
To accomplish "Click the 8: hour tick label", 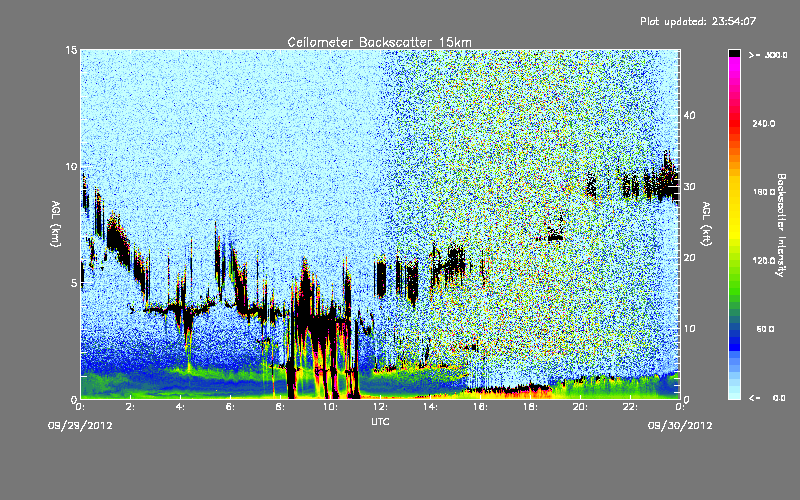I will (280, 407).
